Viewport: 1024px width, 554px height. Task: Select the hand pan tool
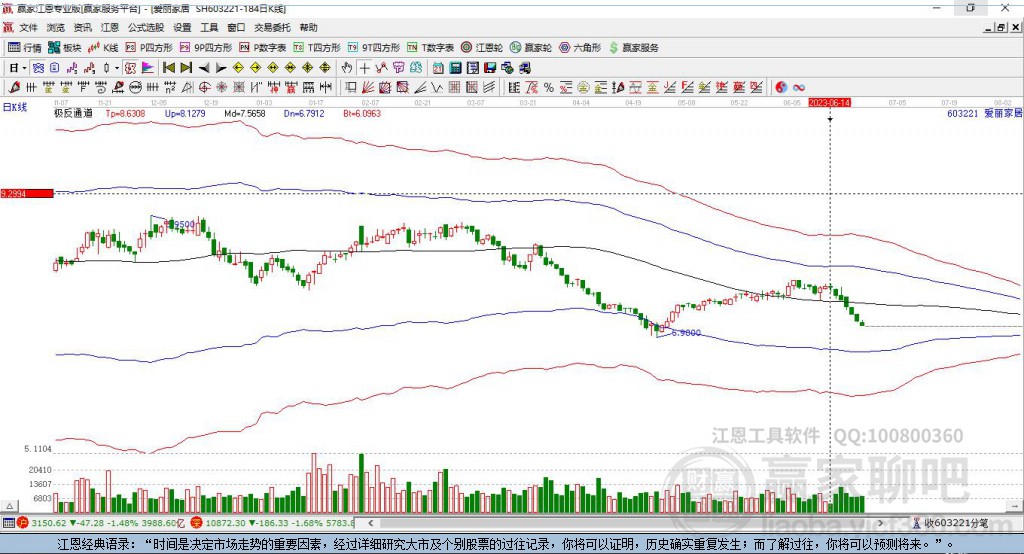(x=347, y=68)
